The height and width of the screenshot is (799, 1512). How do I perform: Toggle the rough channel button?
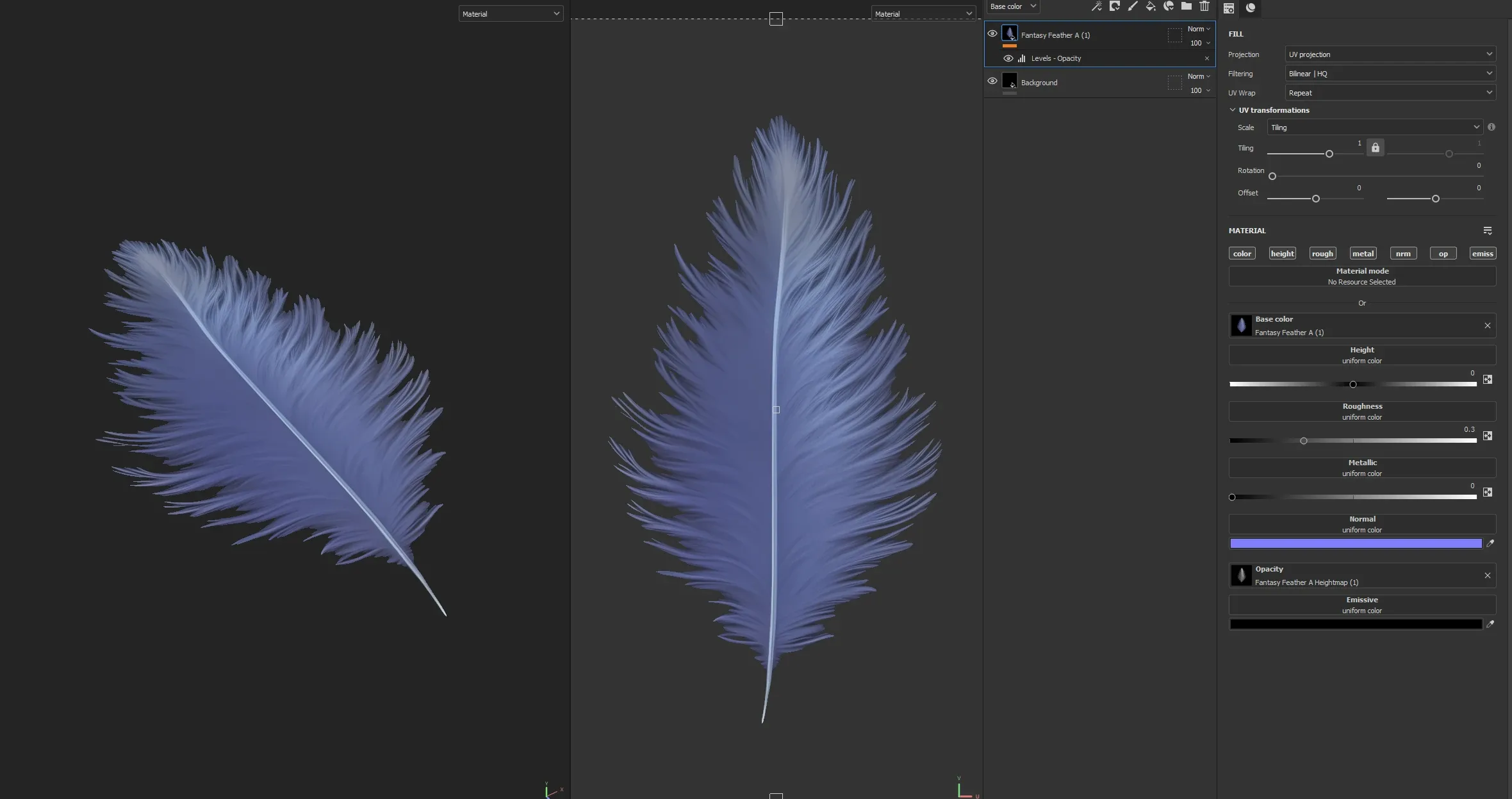click(1322, 254)
